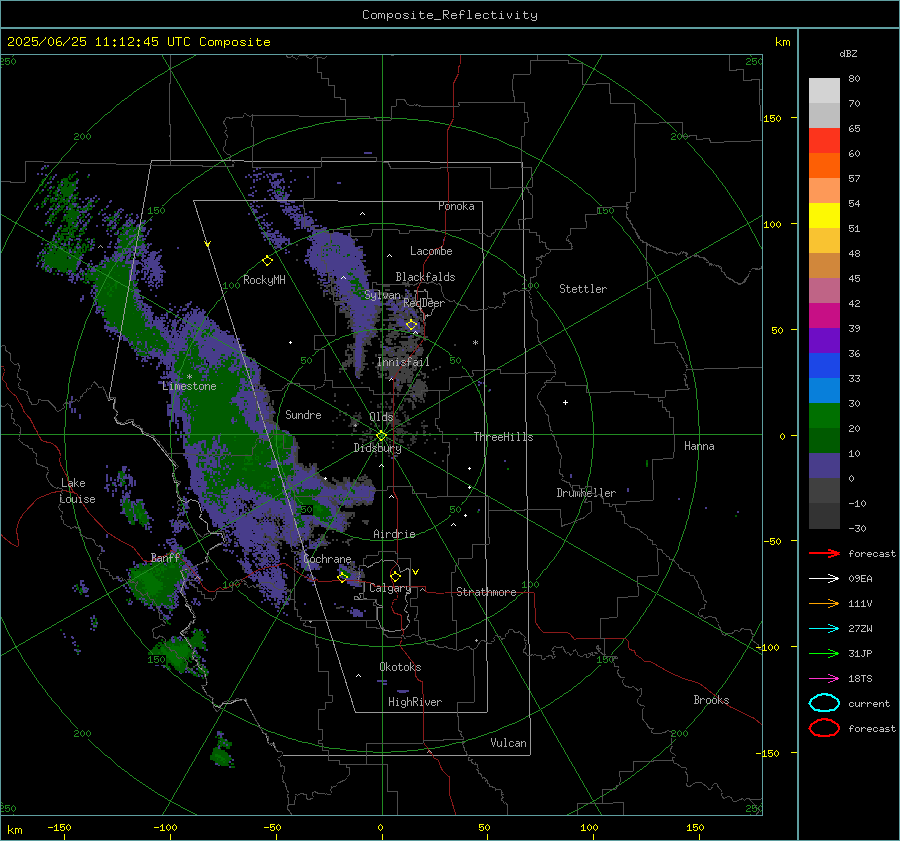Click the green 31JP arrow in legend
This screenshot has height=841, width=900.
pyautogui.click(x=824, y=653)
